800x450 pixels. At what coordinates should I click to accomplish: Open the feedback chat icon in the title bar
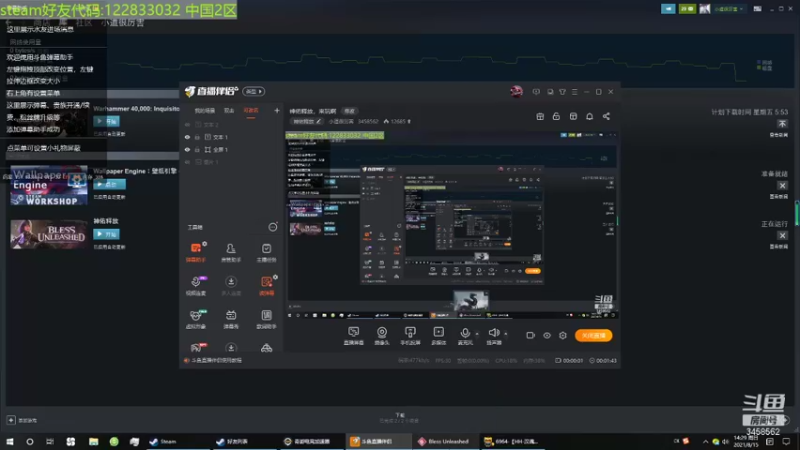pyautogui.click(x=536, y=92)
